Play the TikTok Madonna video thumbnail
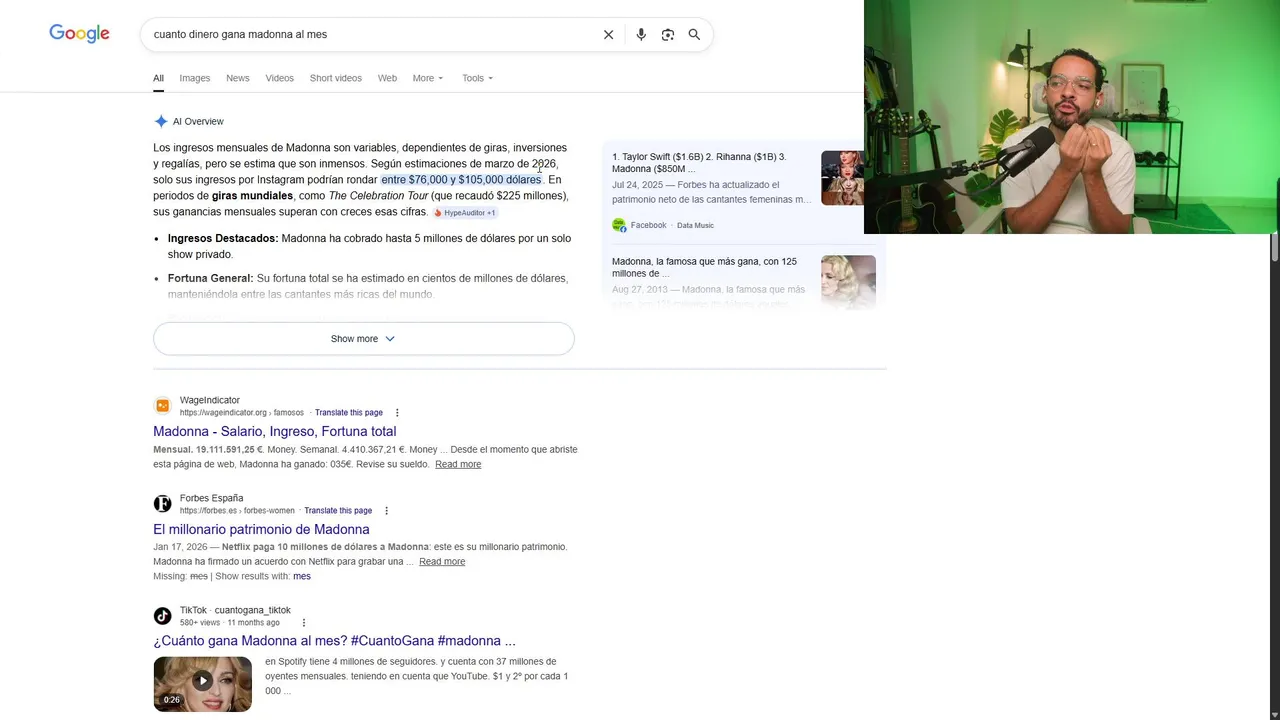Image resolution: width=1280 pixels, height=720 pixels. click(203, 684)
